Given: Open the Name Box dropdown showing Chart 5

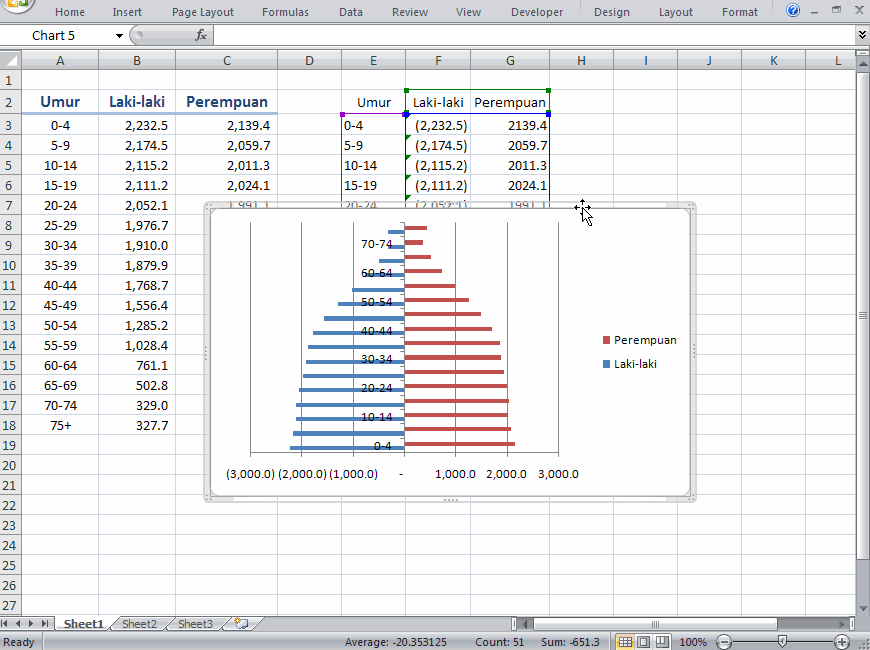Looking at the screenshot, I should pyautogui.click(x=116, y=33).
